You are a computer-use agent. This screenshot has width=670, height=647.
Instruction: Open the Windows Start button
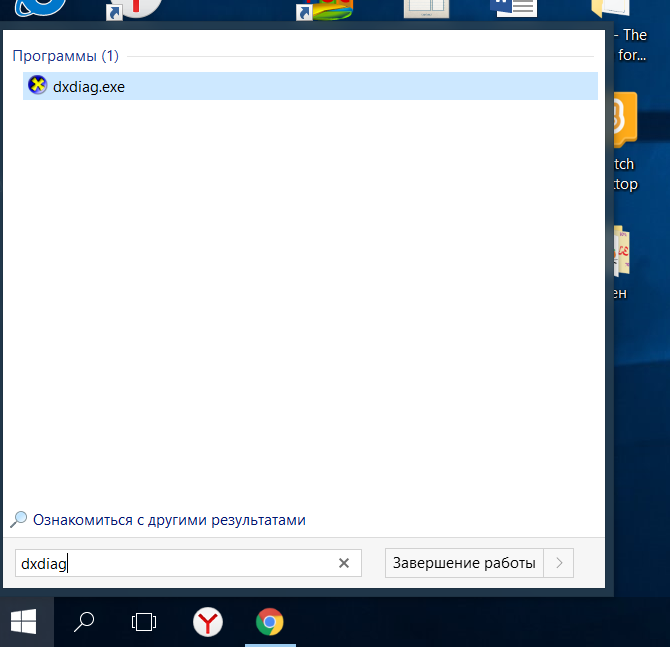coord(24,622)
